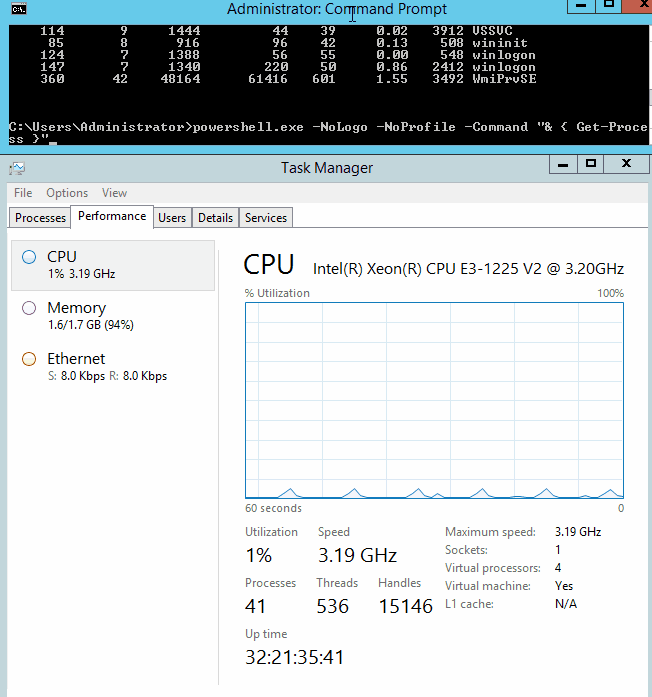
Task: Click winlogon with Id 548 in console
Action: (x=504, y=55)
